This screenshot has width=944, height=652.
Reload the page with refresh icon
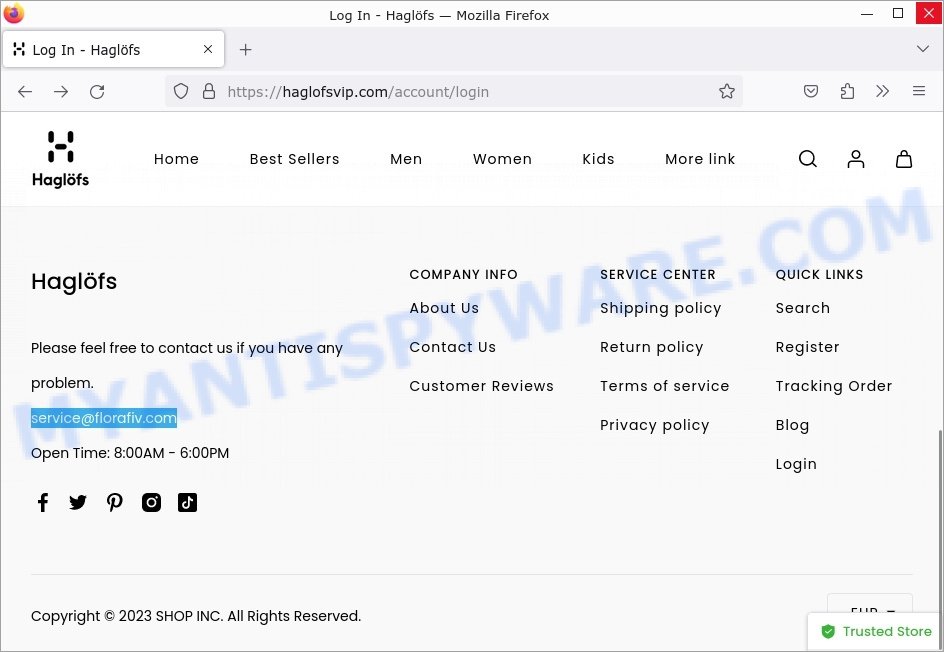[97, 92]
